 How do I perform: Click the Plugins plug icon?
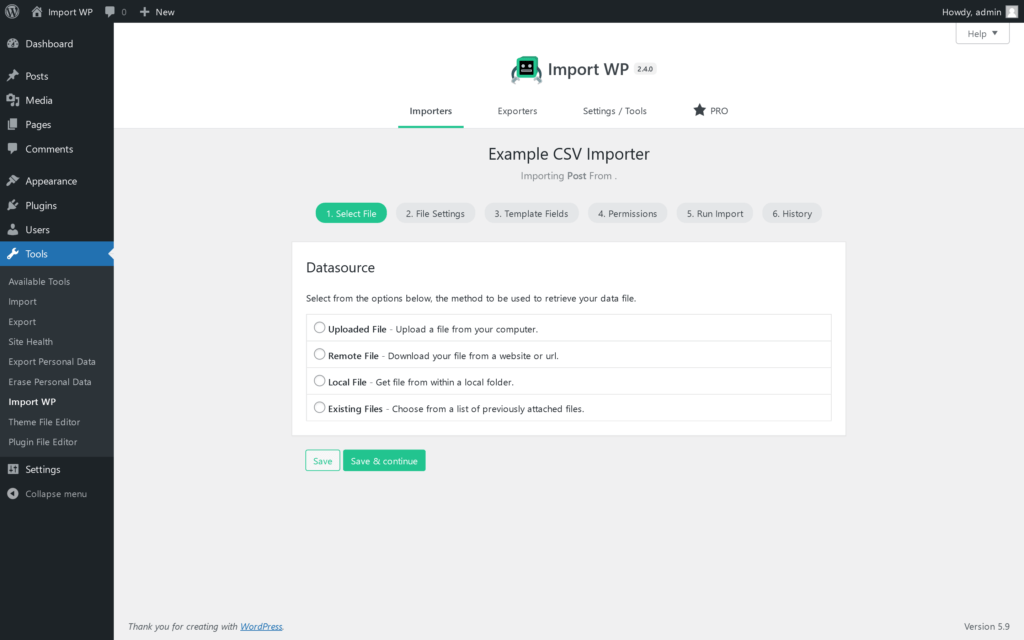coord(13,205)
